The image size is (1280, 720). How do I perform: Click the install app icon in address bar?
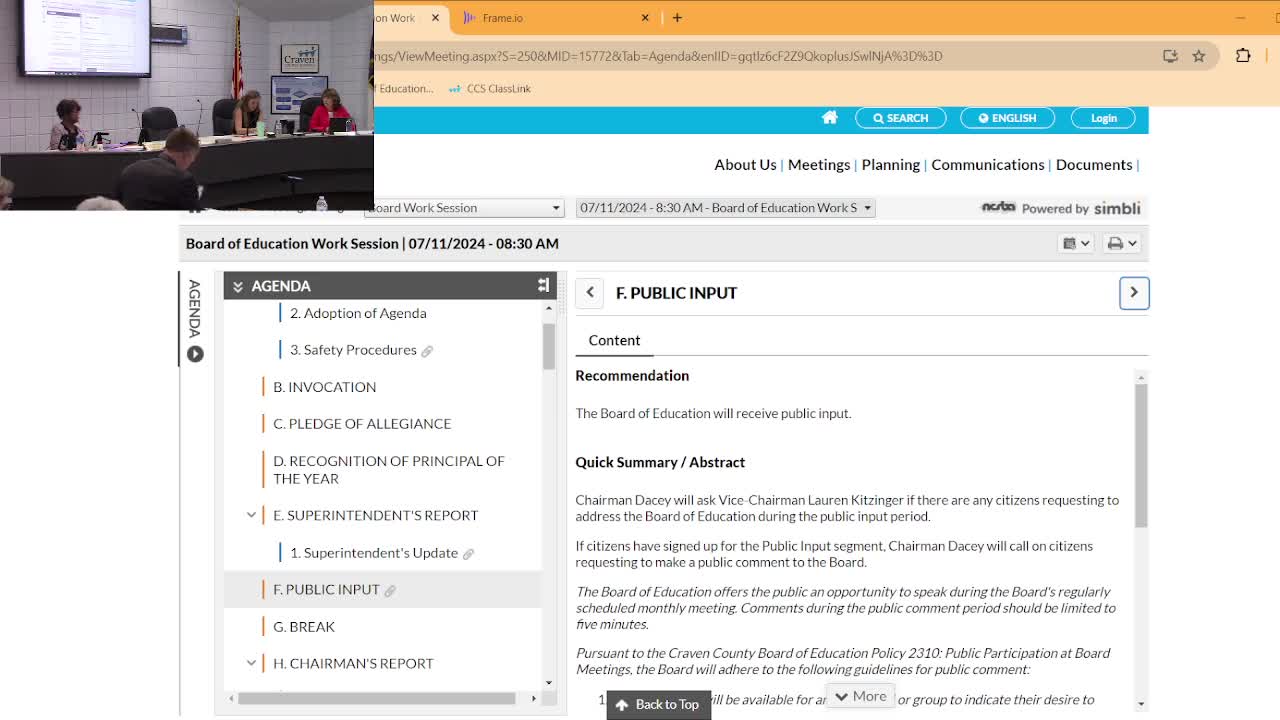click(1170, 56)
